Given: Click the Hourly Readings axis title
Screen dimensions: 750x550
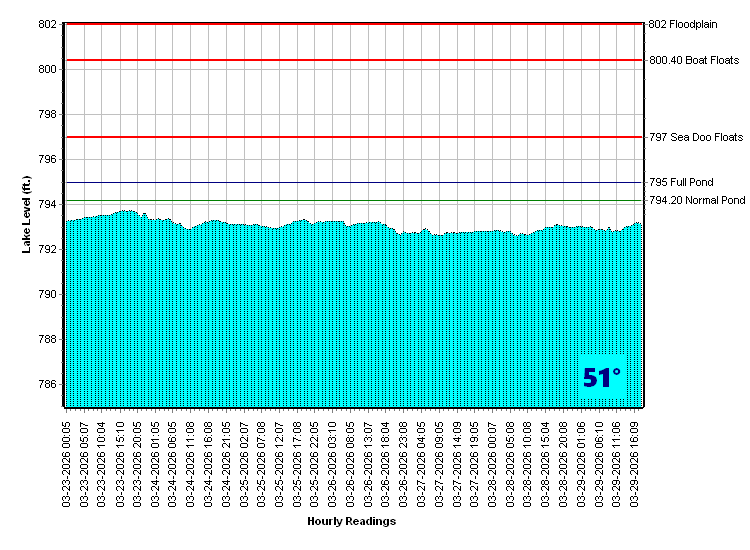Looking at the screenshot, I should click(351, 521).
